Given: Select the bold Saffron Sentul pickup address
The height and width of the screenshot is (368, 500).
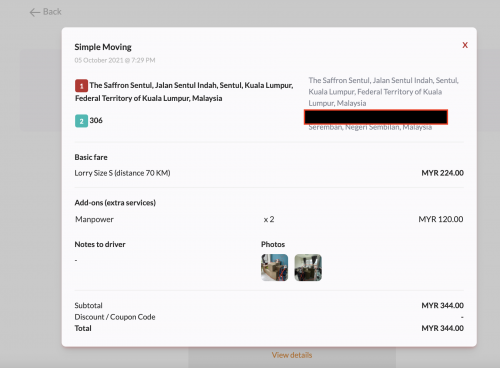Looking at the screenshot, I should click(184, 92).
